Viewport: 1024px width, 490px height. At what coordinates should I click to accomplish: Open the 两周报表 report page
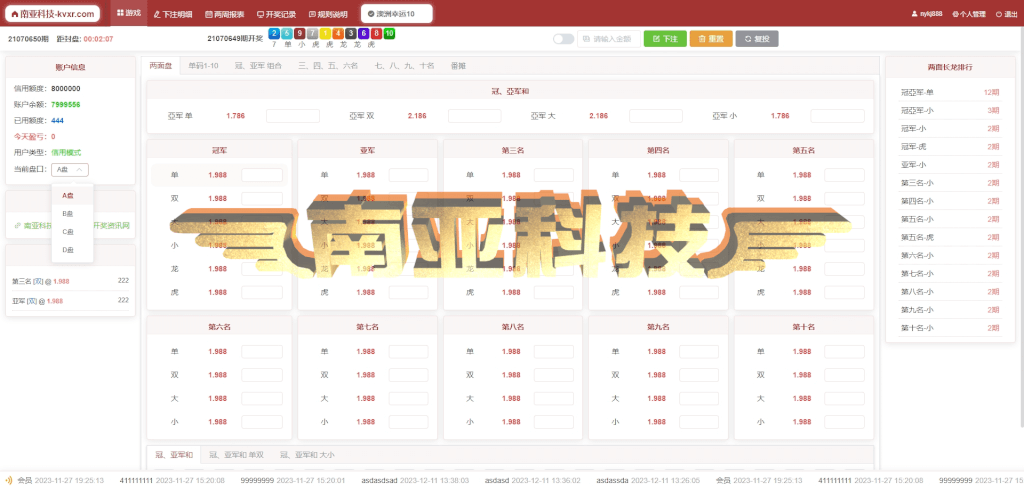[x=225, y=14]
